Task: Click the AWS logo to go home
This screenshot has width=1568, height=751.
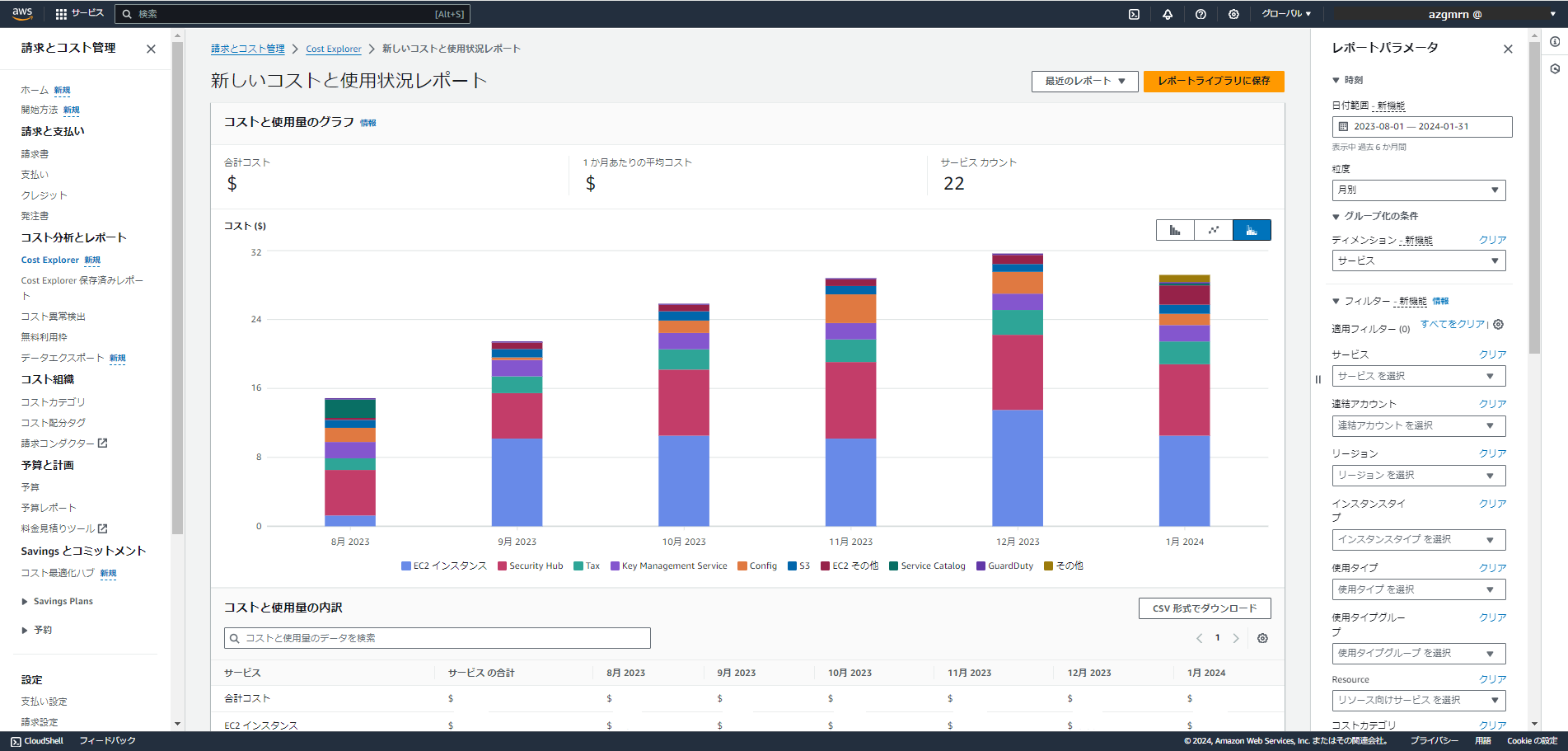Action: pos(21,13)
